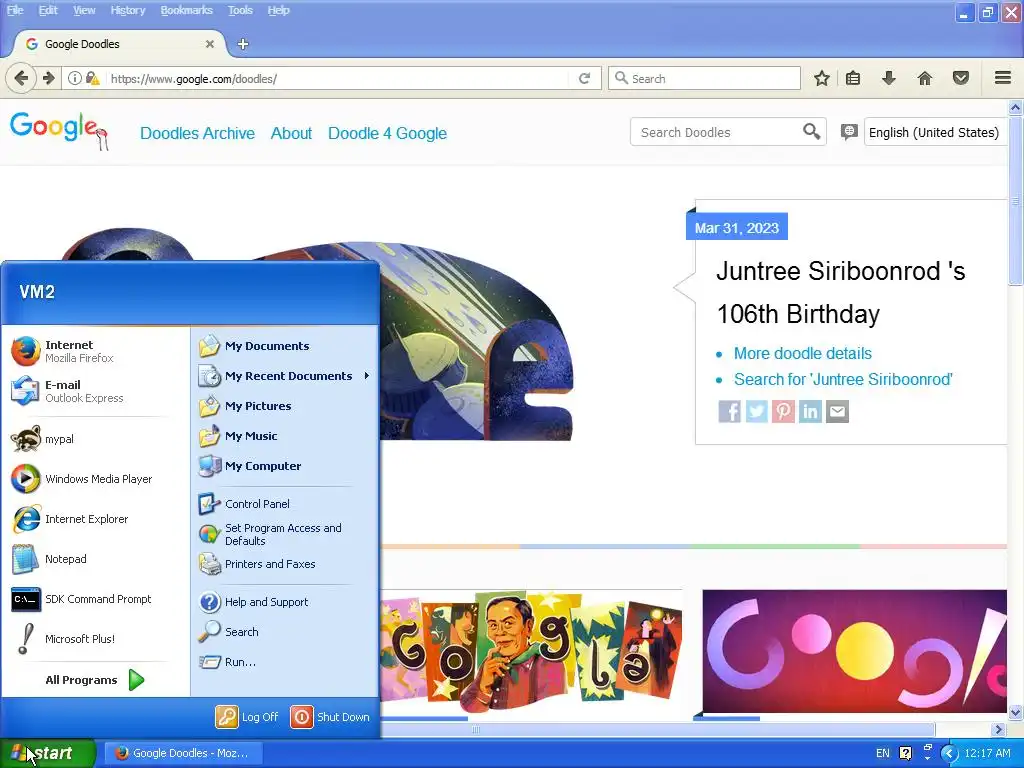Screen dimensions: 1024x768
Task: Share the doodle via the email icon
Action: tap(837, 411)
